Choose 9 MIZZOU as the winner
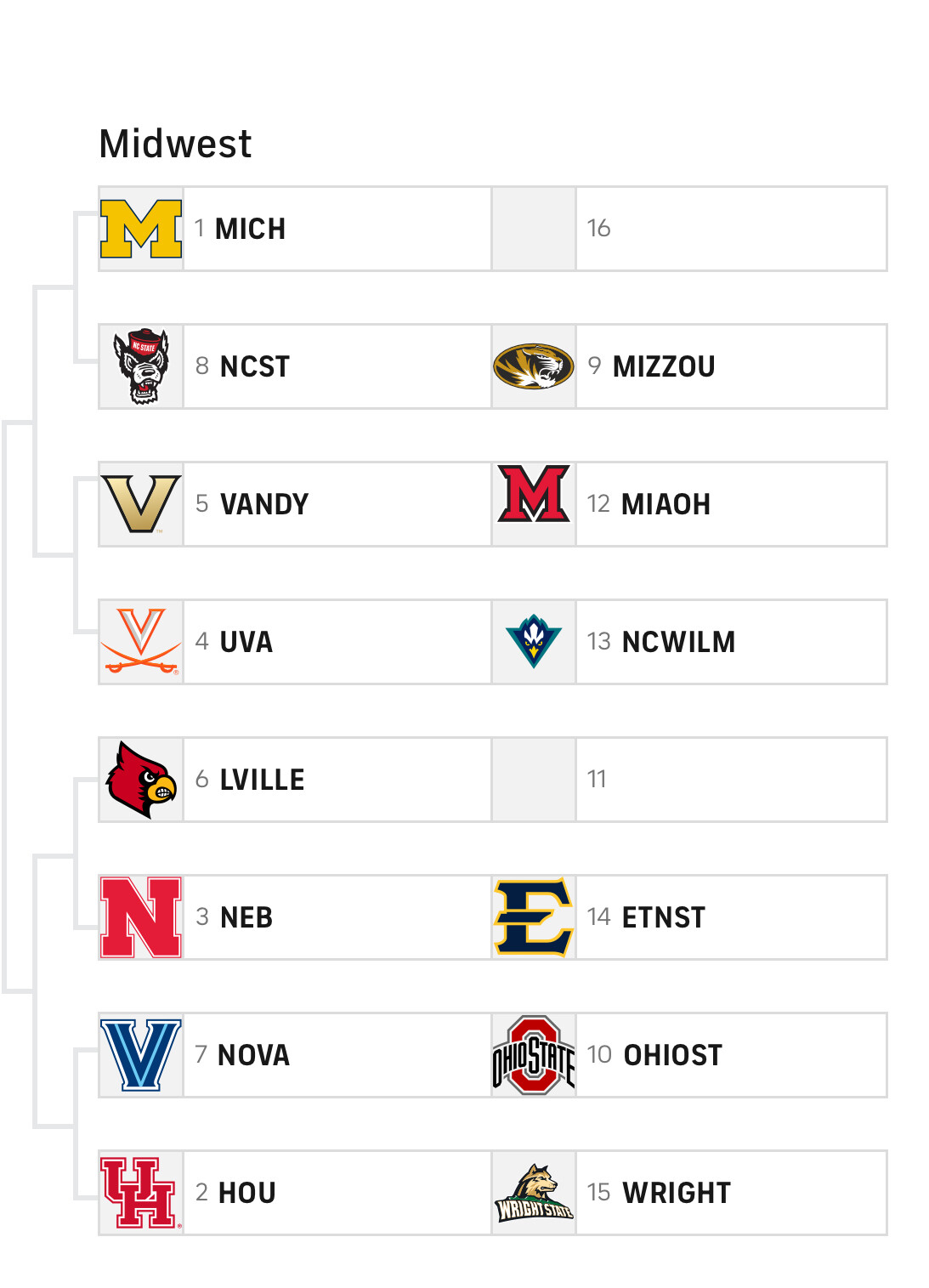 coord(731,366)
